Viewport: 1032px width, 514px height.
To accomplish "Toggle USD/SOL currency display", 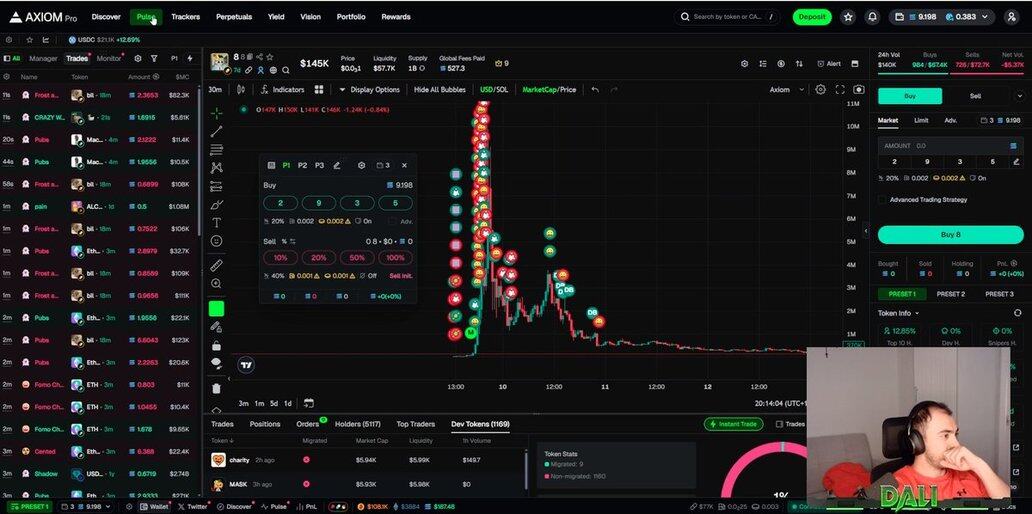I will pos(493,89).
